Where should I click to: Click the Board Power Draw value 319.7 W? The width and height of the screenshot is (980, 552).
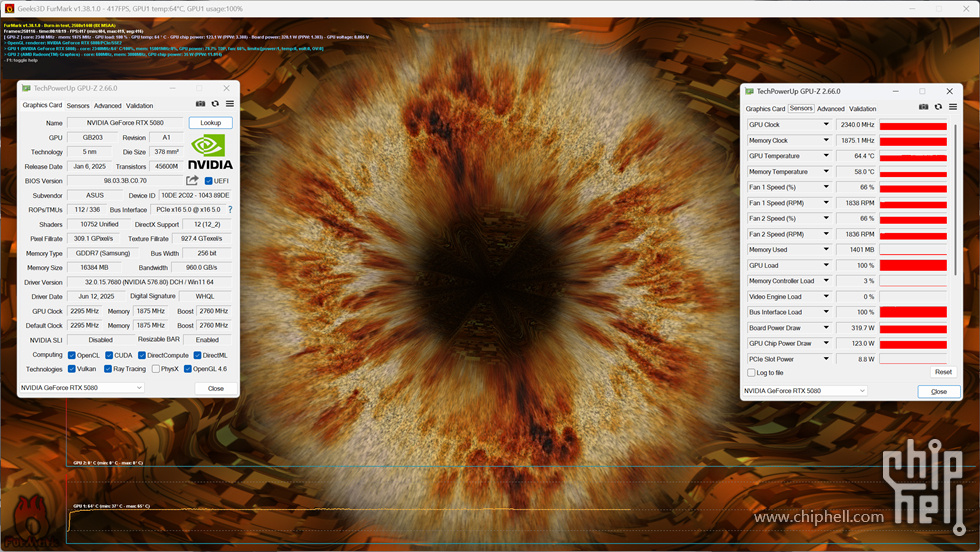tap(857, 328)
